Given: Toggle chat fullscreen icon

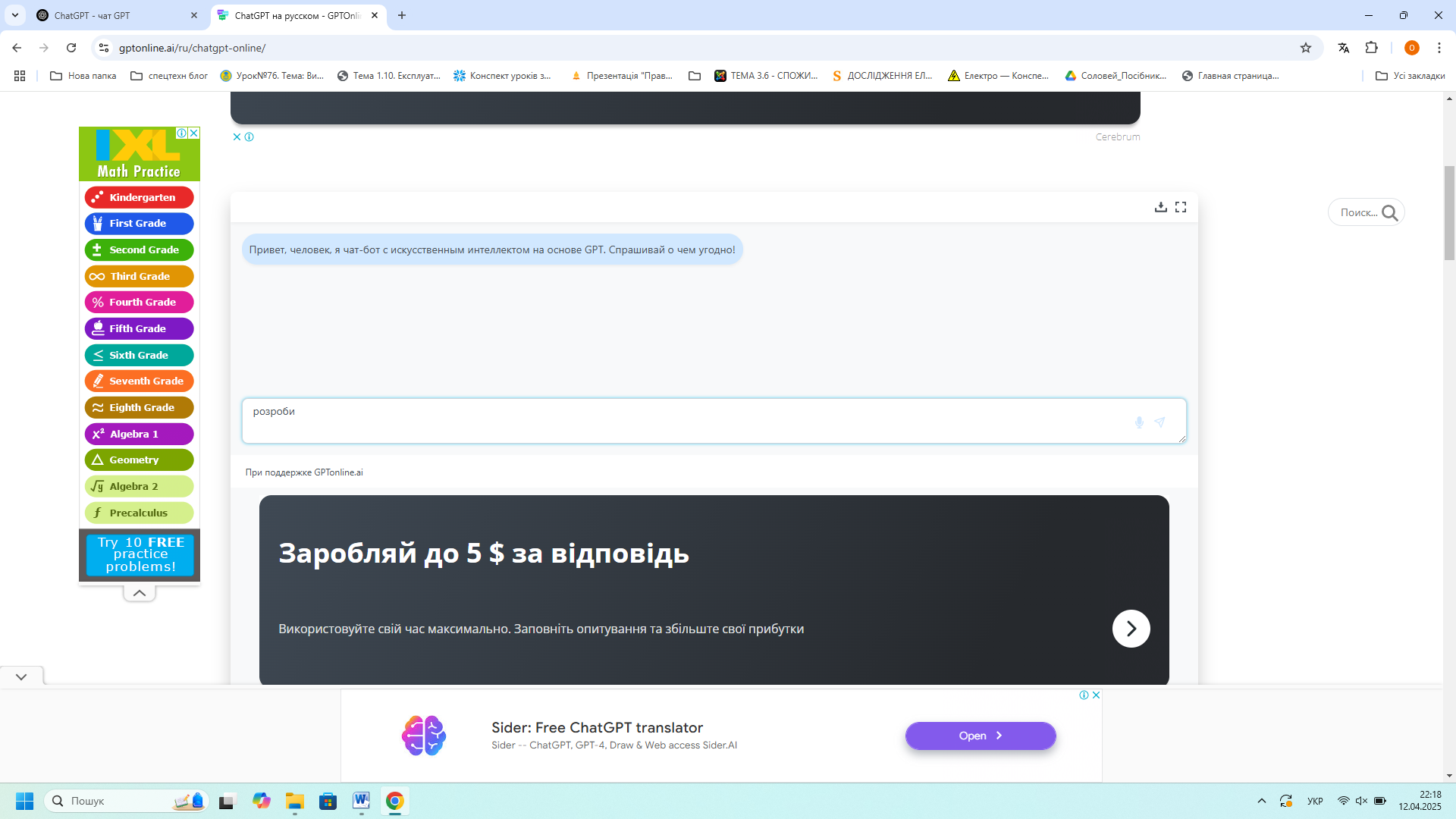Looking at the screenshot, I should click(x=1181, y=207).
